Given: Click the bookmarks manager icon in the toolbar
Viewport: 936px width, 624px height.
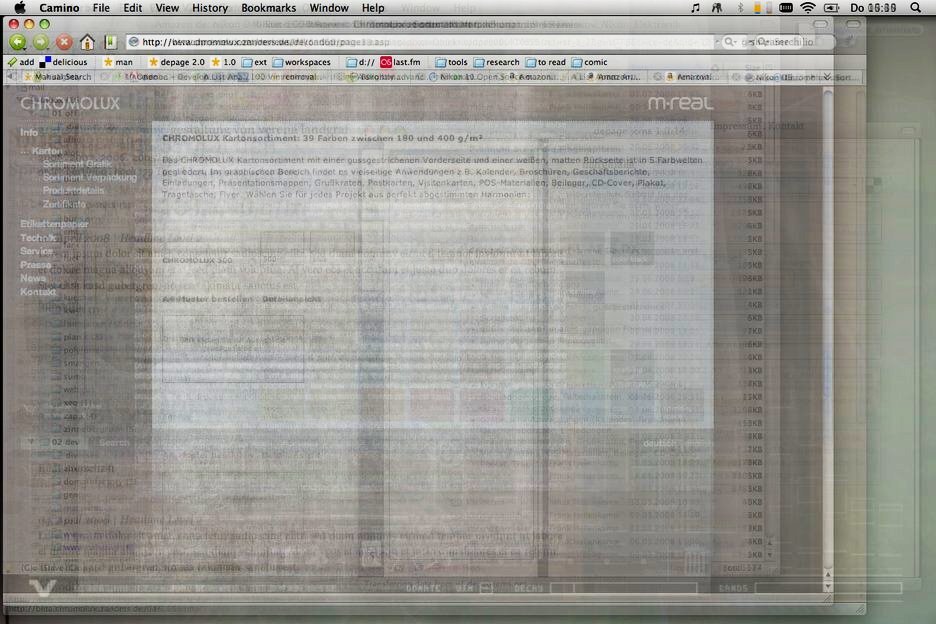Looking at the screenshot, I should pos(110,42).
